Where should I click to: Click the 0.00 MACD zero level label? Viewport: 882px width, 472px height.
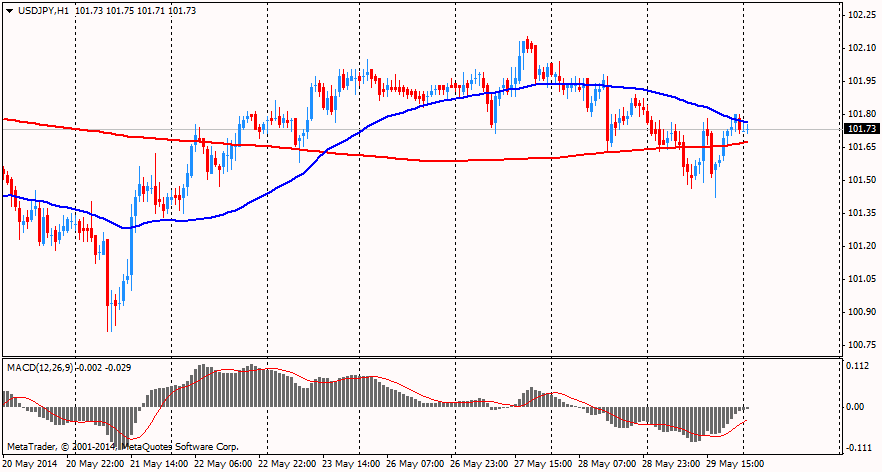tap(858, 407)
